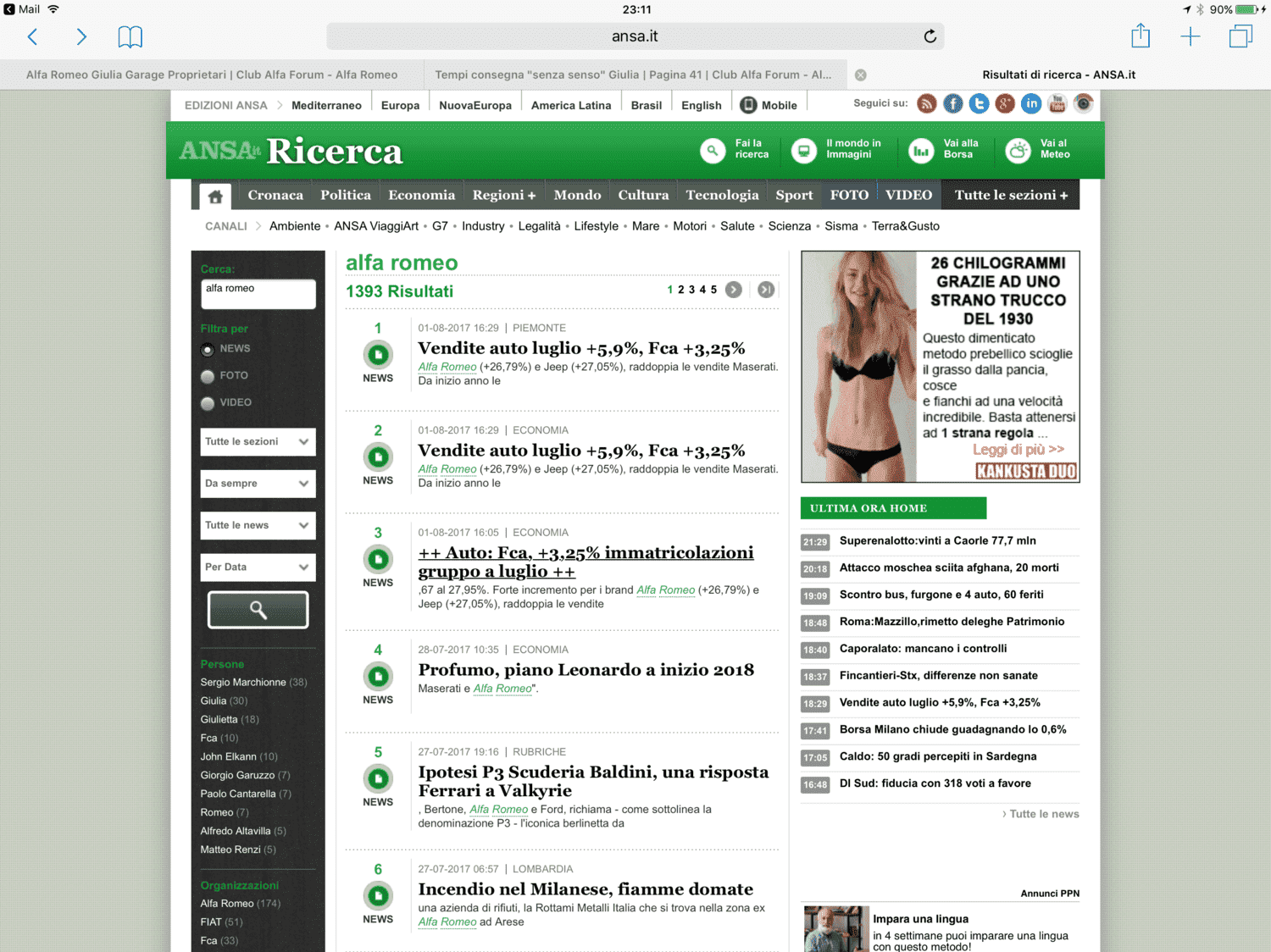Go to next results page arrow
The image size is (1271, 952).
click(734, 290)
